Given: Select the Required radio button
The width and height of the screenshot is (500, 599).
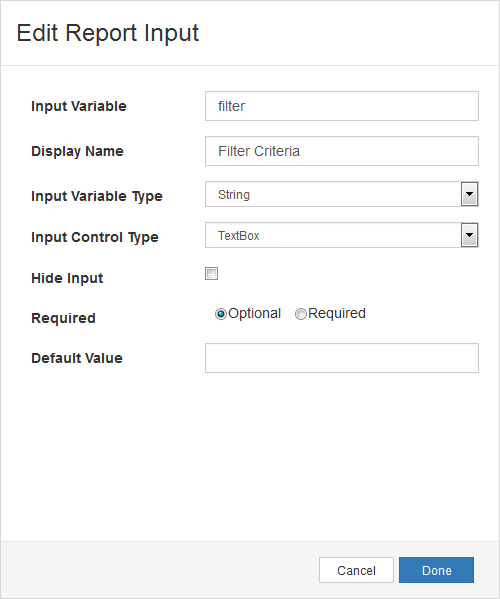Looking at the screenshot, I should tap(301, 314).
